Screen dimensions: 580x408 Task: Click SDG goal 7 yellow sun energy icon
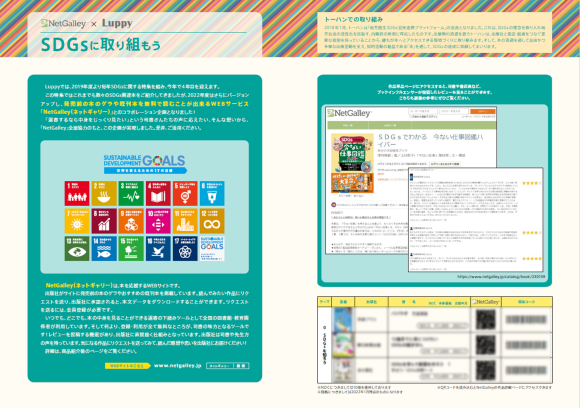coord(77,221)
